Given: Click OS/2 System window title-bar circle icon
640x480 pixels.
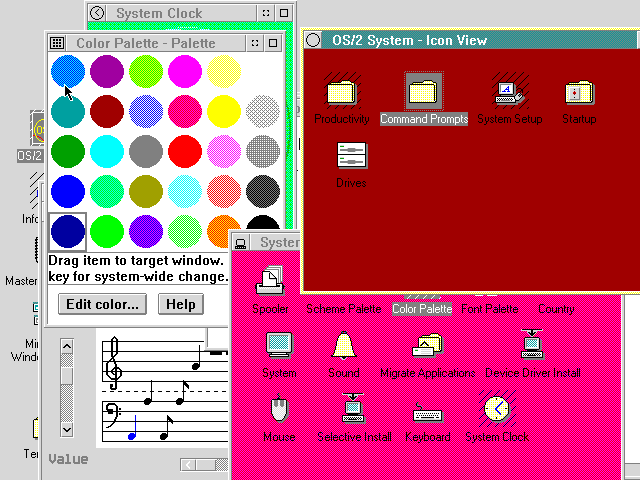Looking at the screenshot, I should [x=313, y=40].
